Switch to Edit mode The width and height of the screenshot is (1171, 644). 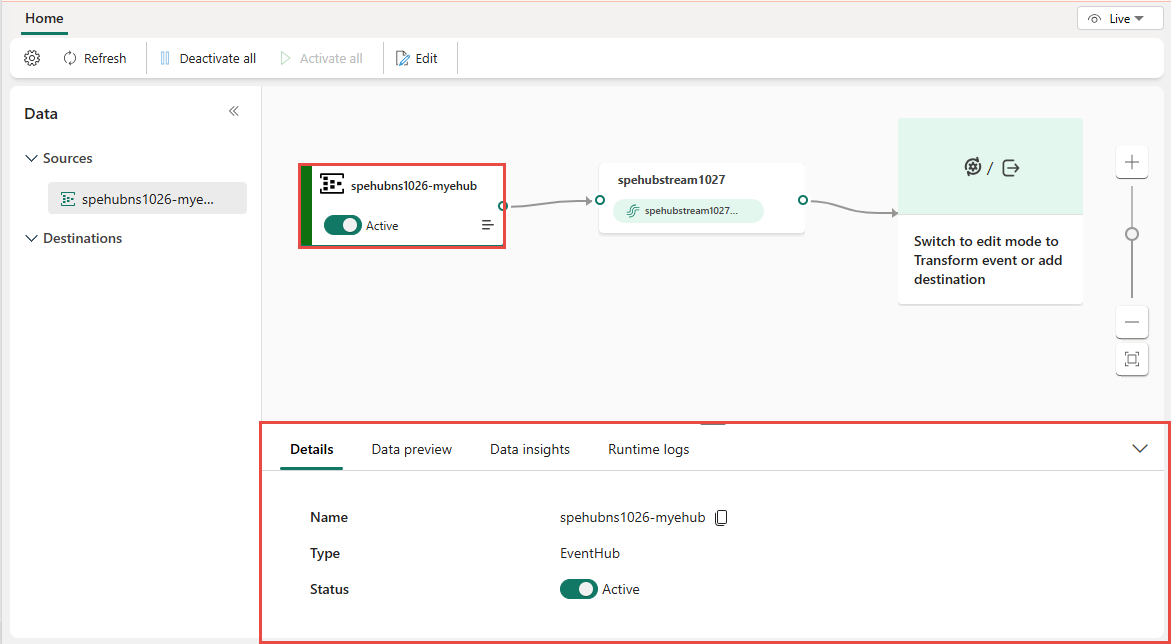pos(417,58)
